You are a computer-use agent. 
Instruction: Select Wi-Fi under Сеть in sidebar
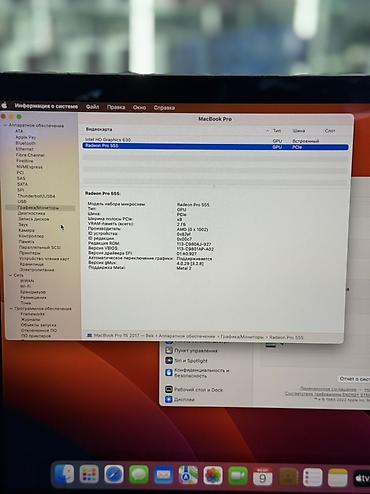pos(26,286)
